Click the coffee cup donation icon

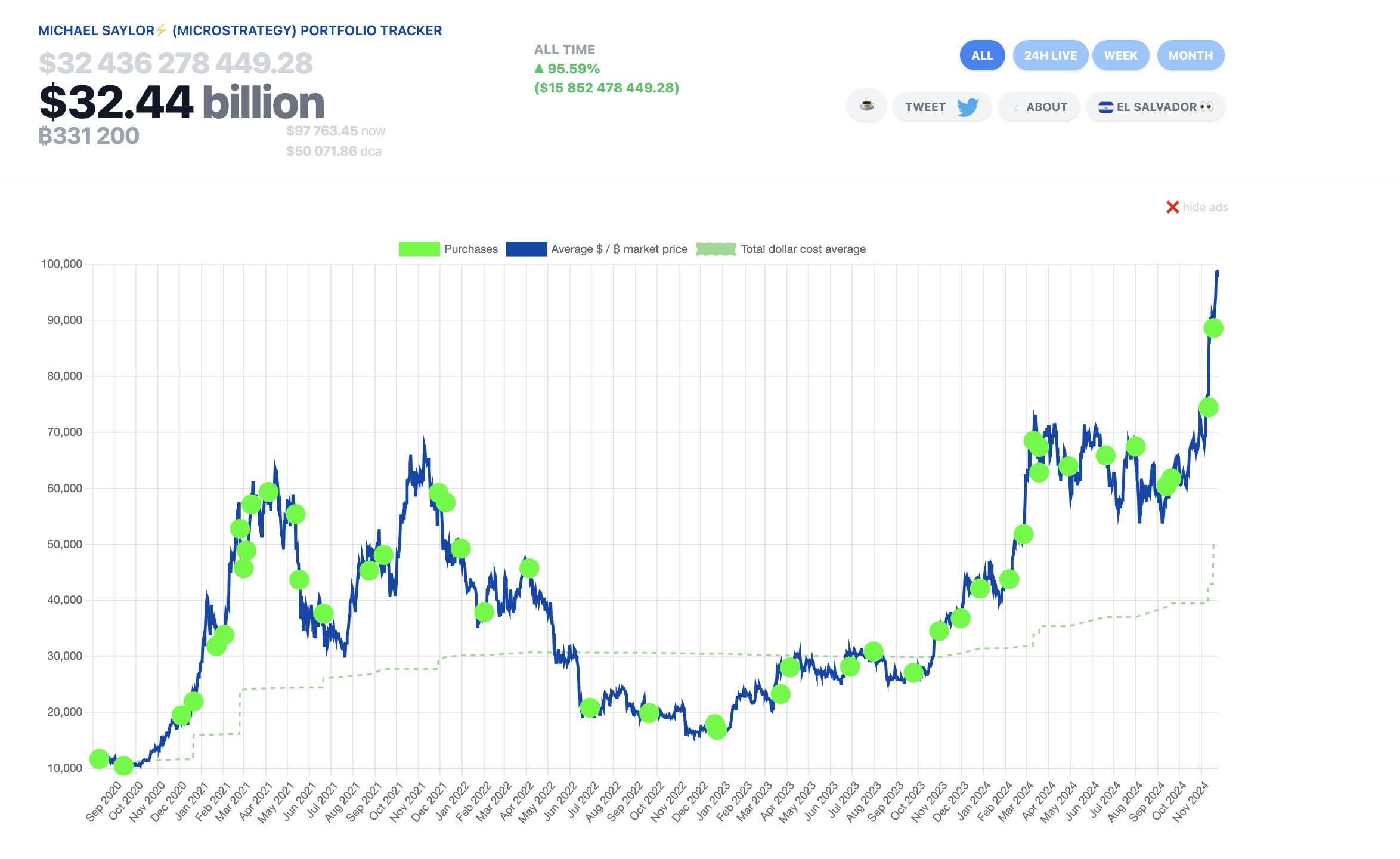866,106
